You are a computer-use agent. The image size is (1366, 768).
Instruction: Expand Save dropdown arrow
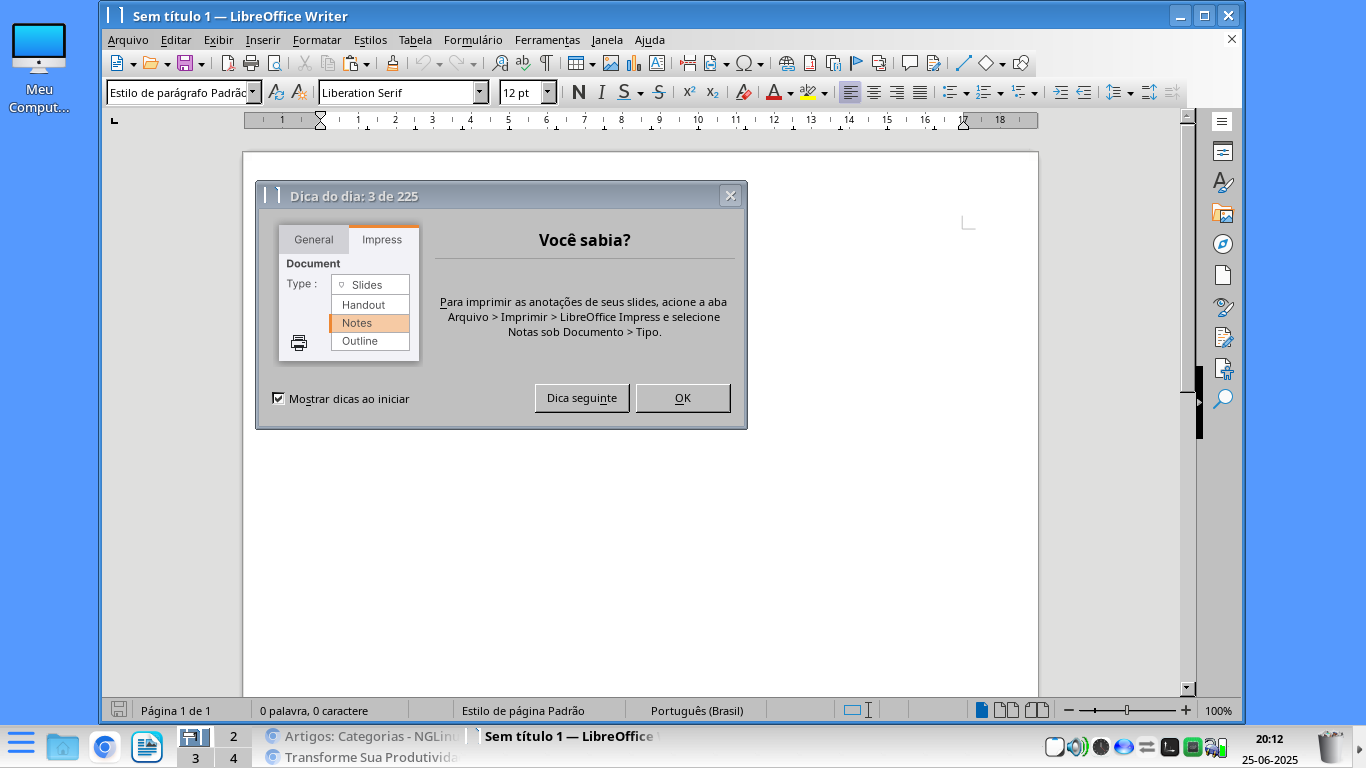pyautogui.click(x=201, y=64)
